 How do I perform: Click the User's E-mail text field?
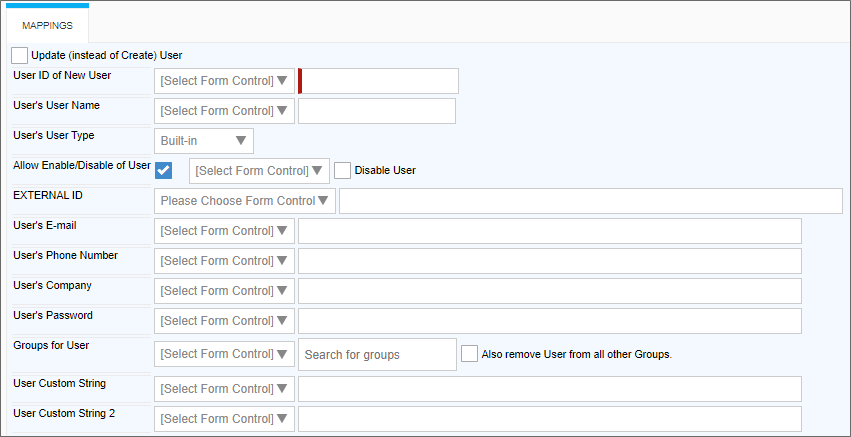click(550, 231)
